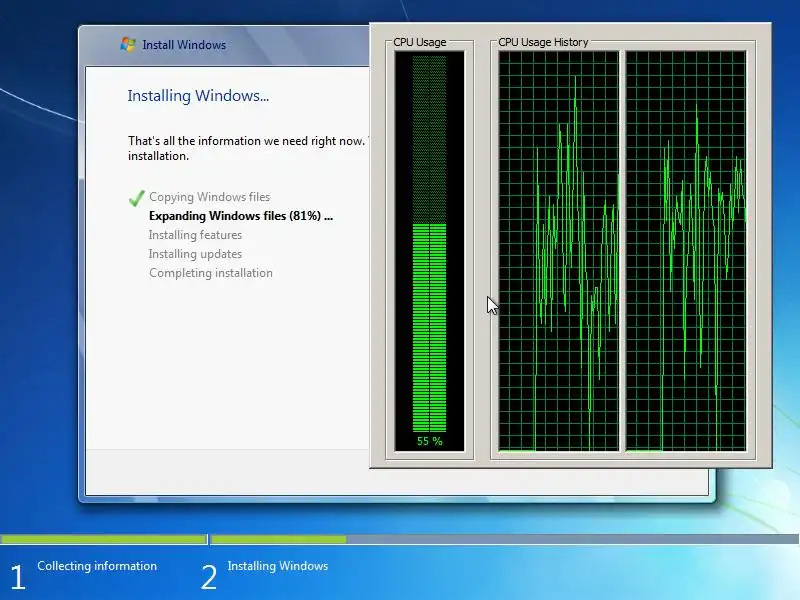Click the CPU Usage bar meter
This screenshot has height=600, width=800.
point(430,252)
